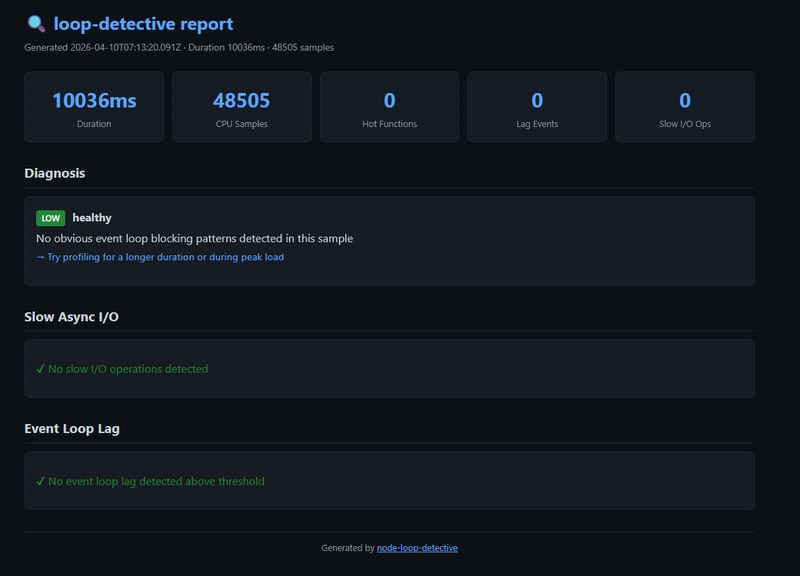Viewport: 800px width, 576px height.
Task: Click the generated timestamp line under the title
Action: click(179, 47)
